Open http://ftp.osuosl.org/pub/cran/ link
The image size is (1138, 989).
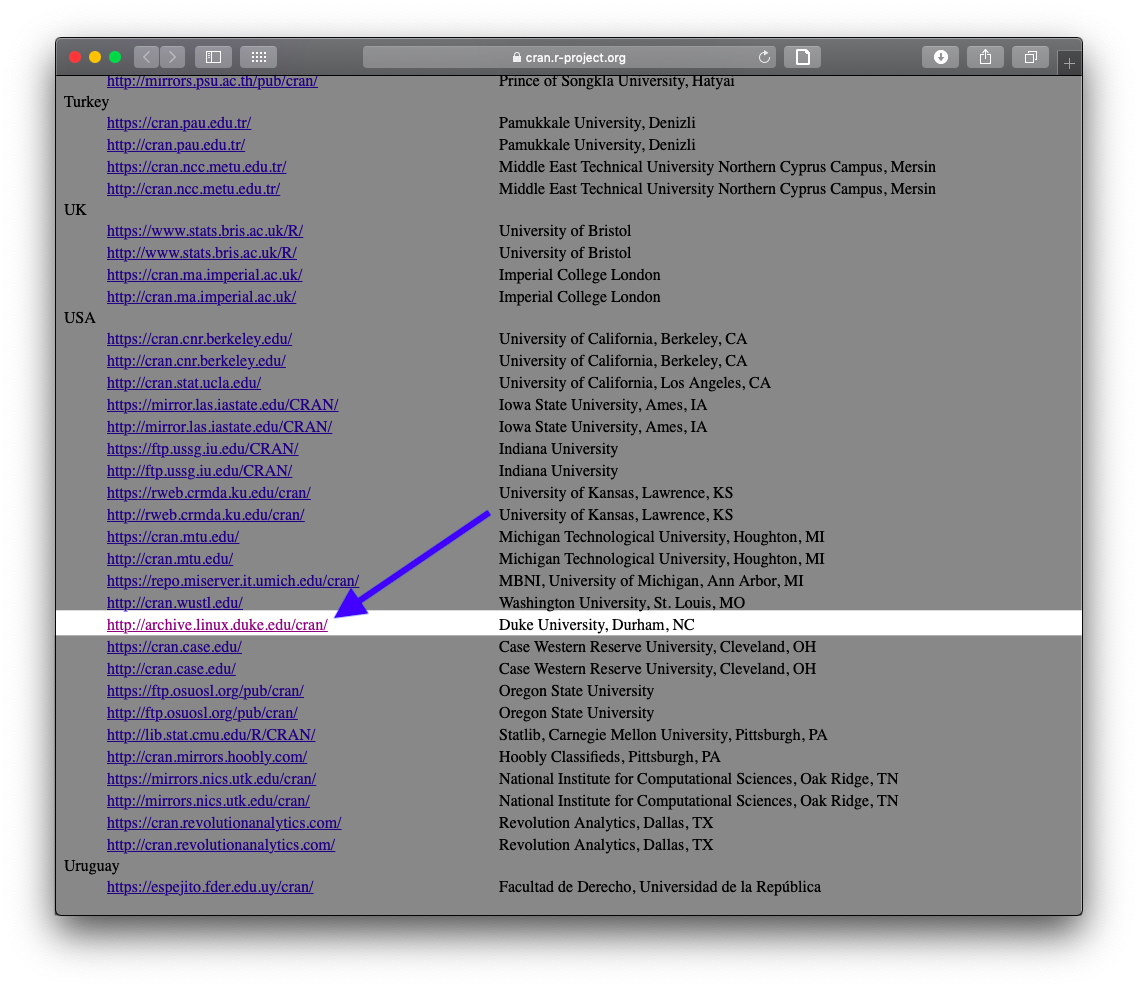[202, 713]
